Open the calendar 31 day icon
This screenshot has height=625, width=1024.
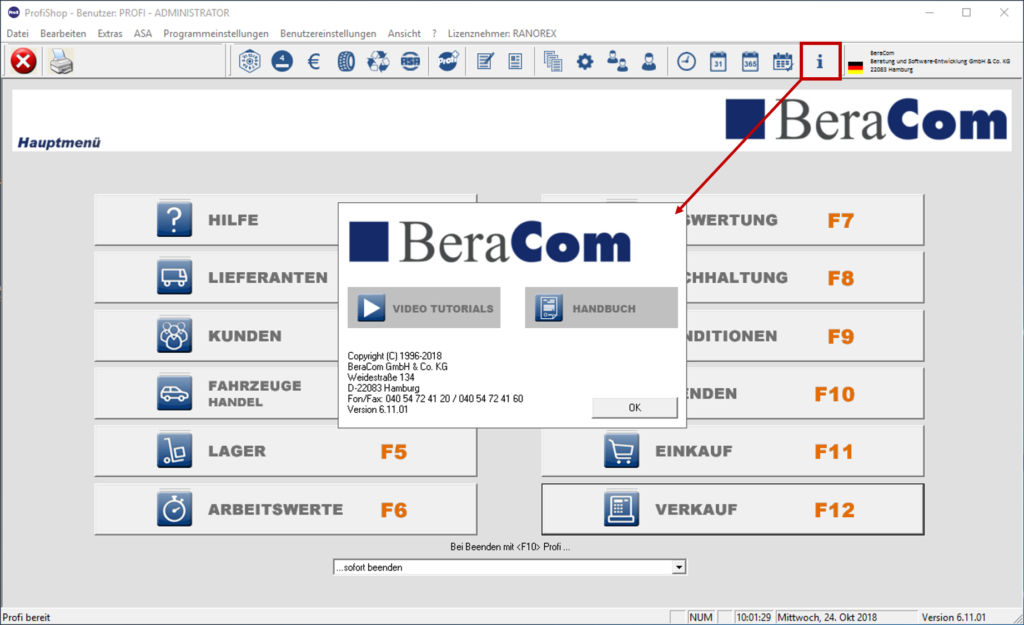[x=718, y=61]
